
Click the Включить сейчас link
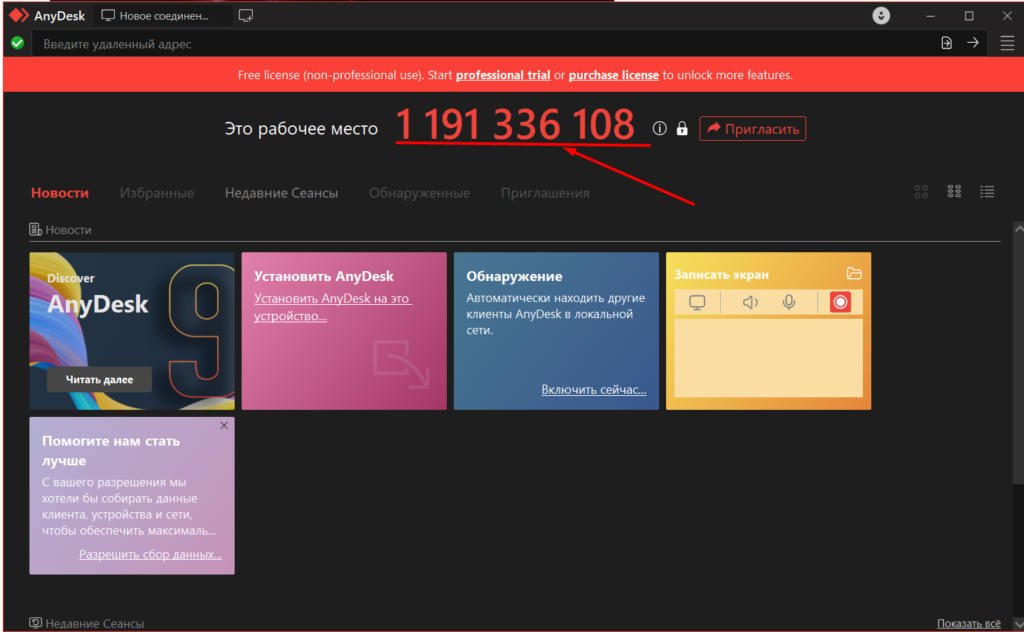coord(593,390)
